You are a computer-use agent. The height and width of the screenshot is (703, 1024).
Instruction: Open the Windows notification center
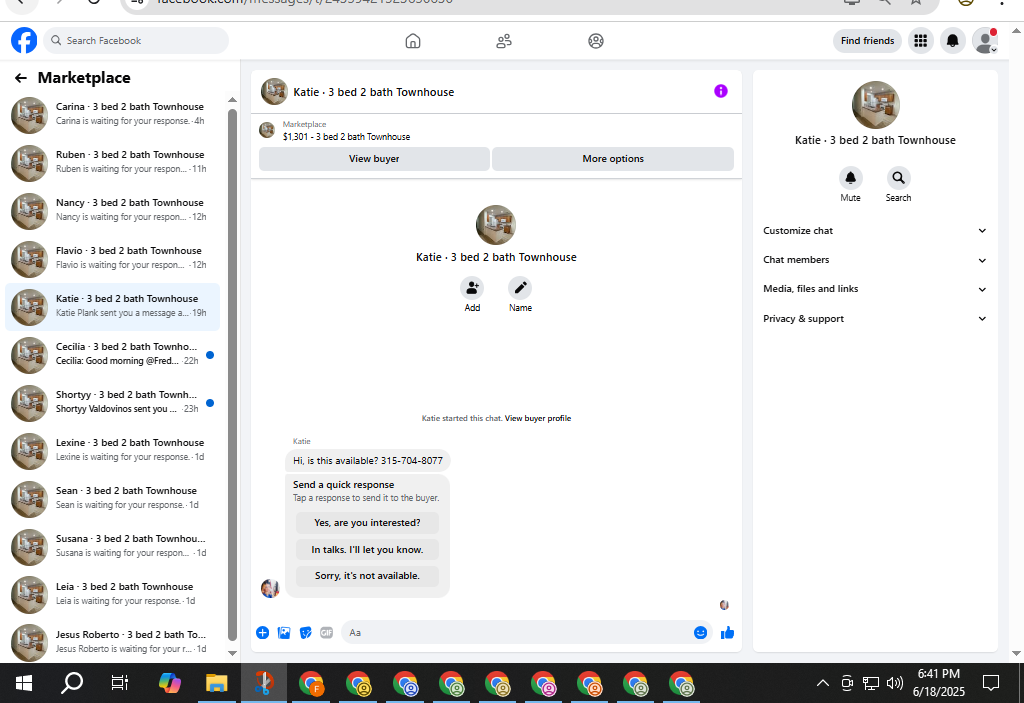coord(991,683)
